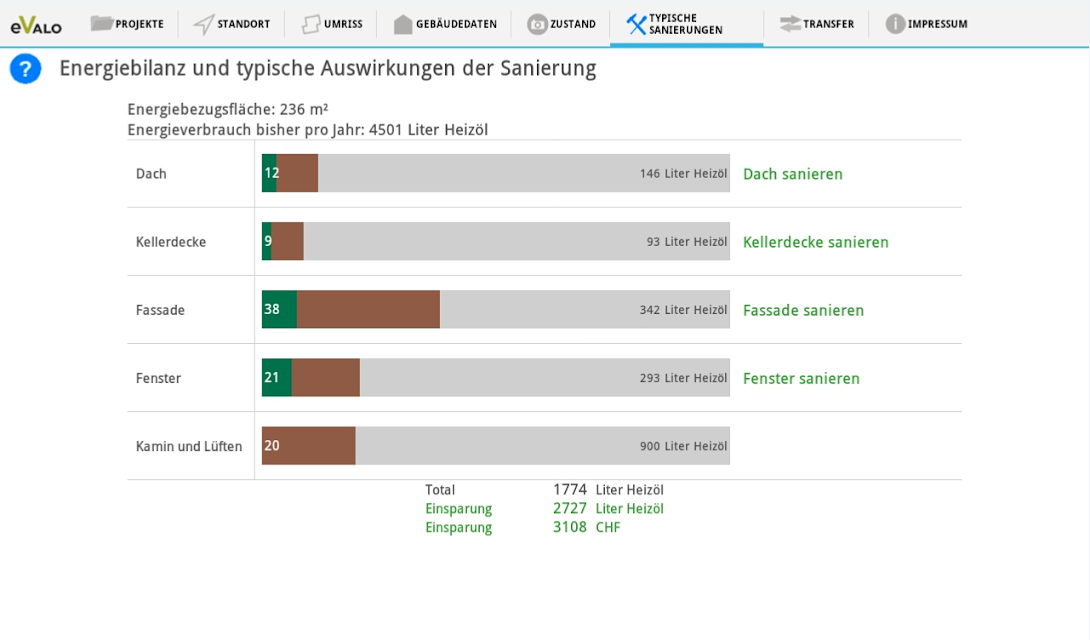Image resolution: width=1090 pixels, height=640 pixels.
Task: Click the Fenster sanieren link
Action: click(801, 378)
